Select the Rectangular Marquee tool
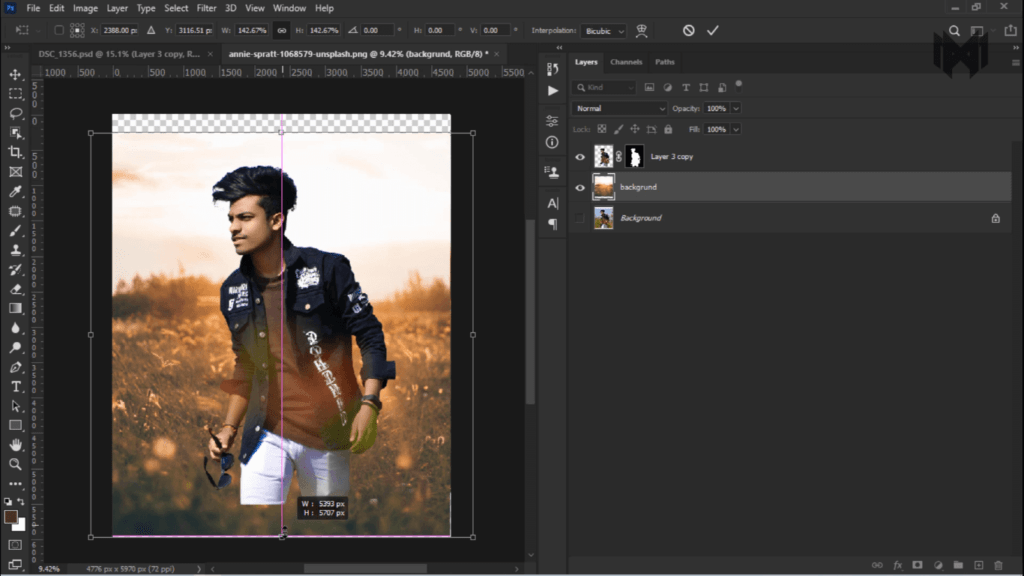Image resolution: width=1024 pixels, height=576 pixels. 16,94
